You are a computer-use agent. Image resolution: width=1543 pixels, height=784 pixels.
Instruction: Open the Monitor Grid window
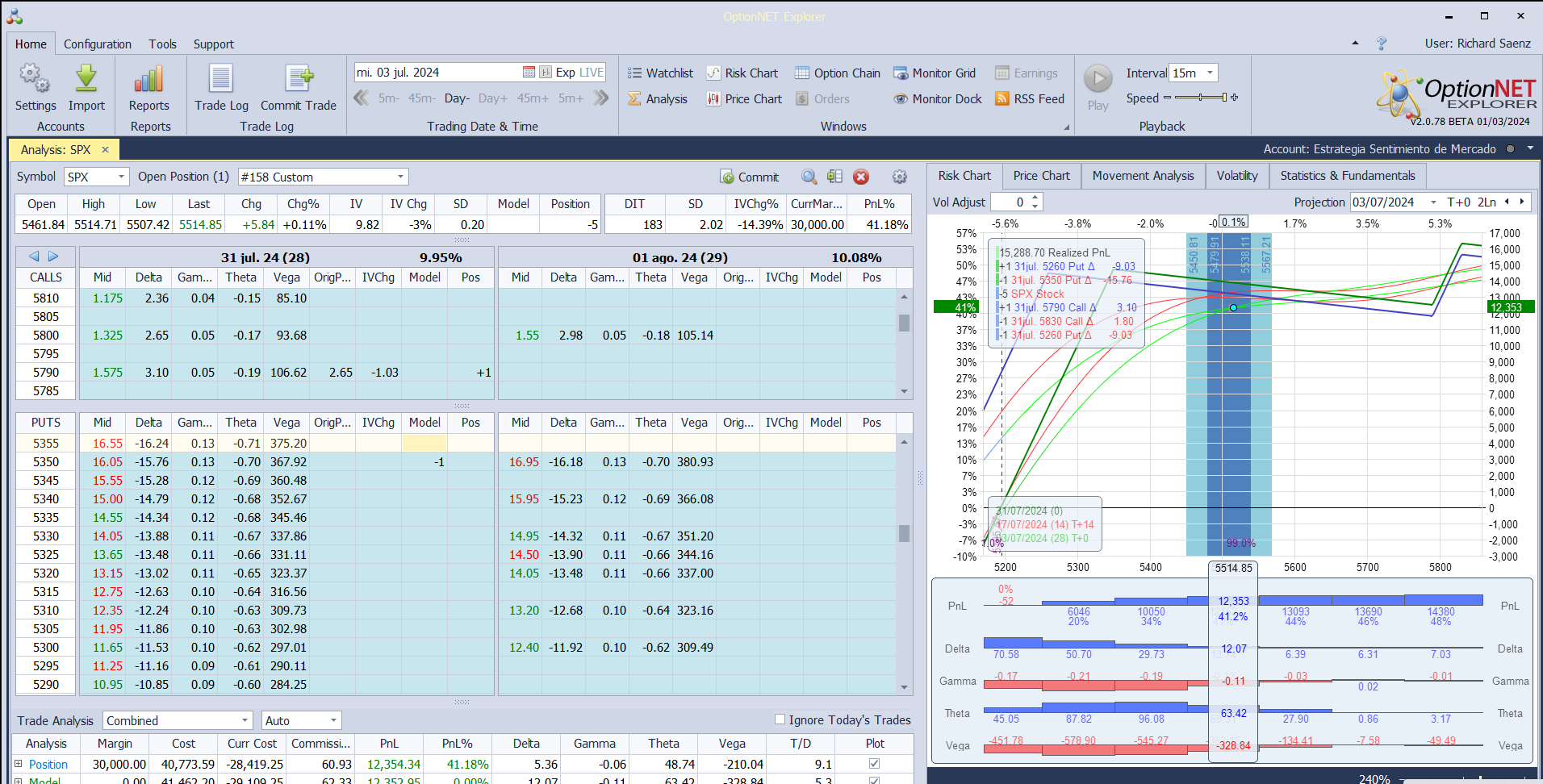[935, 73]
